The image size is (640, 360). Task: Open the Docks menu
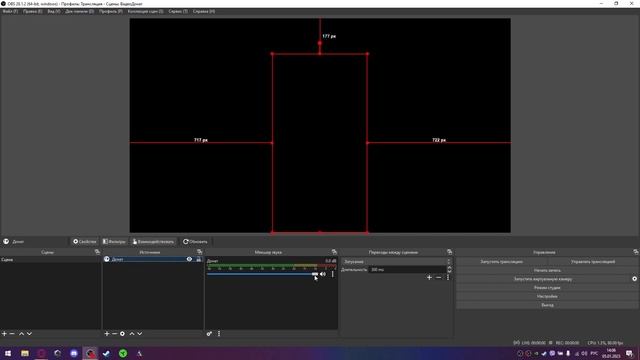[x=80, y=11]
